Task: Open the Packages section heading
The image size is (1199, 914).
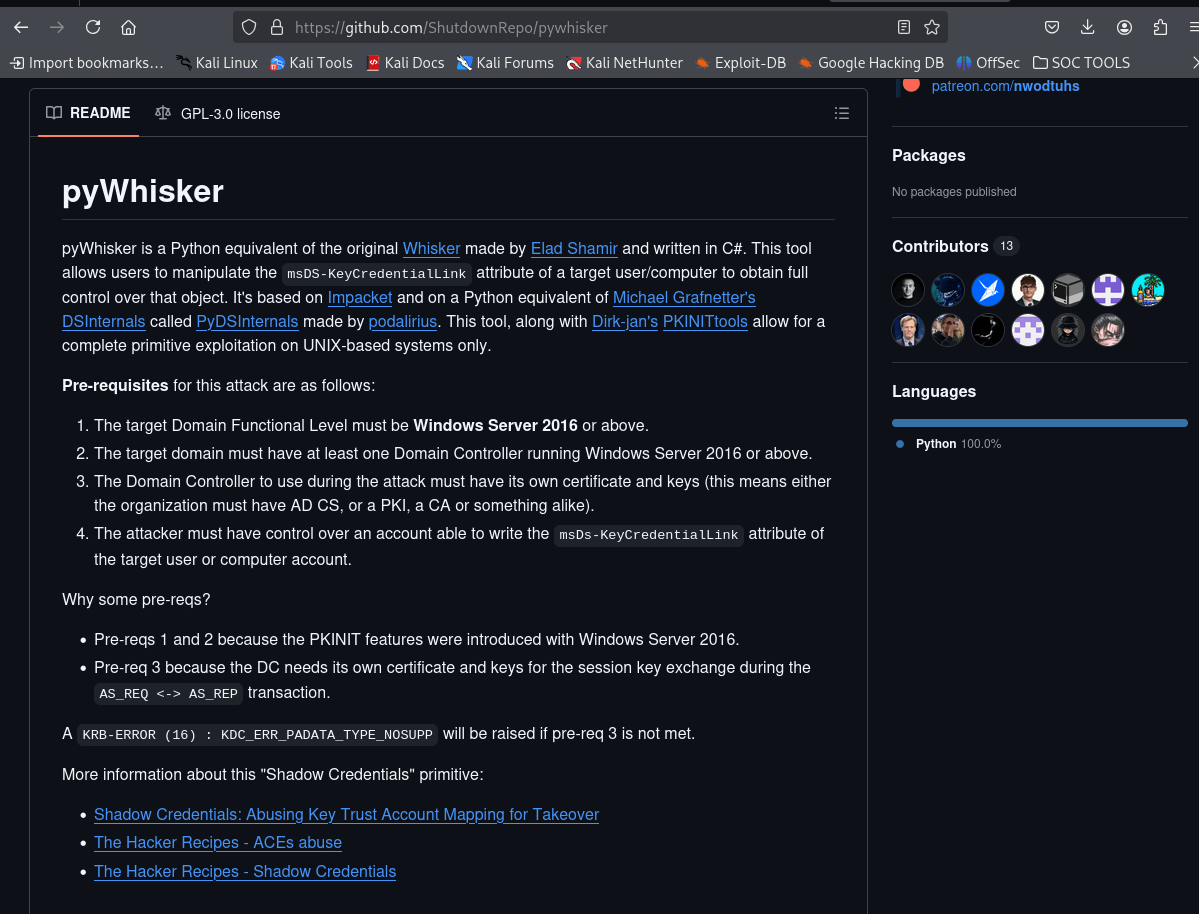Action: pyautogui.click(x=928, y=155)
